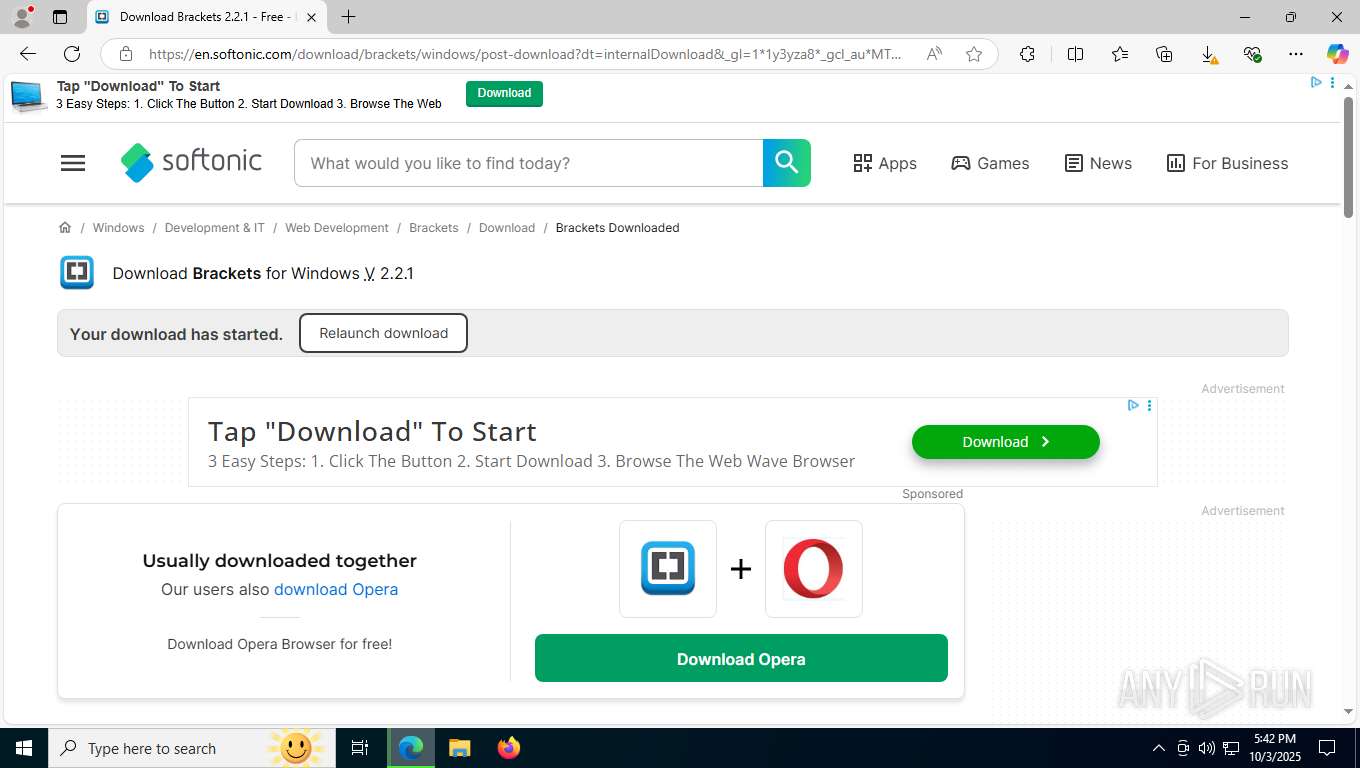Click the search magnifier button
Viewport: 1360px width, 768px height.
[787, 163]
